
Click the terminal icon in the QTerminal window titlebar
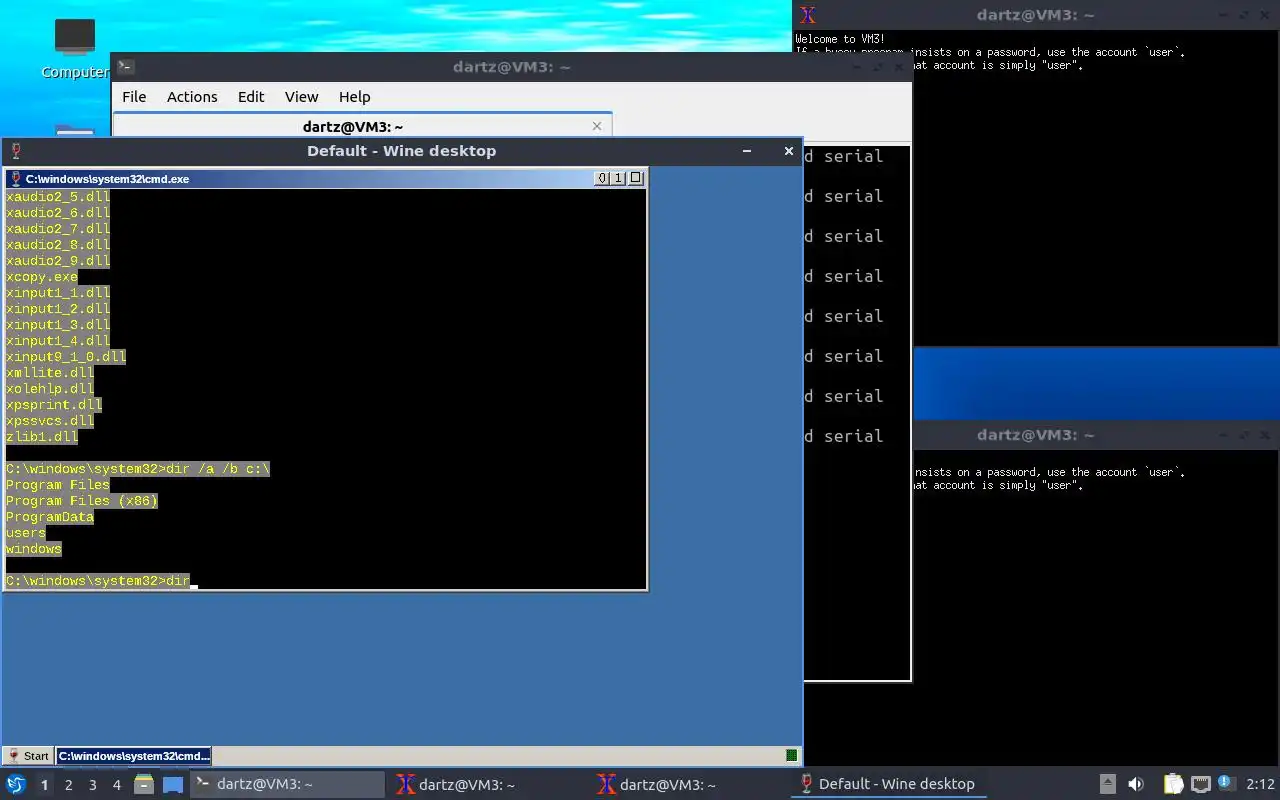click(x=125, y=67)
